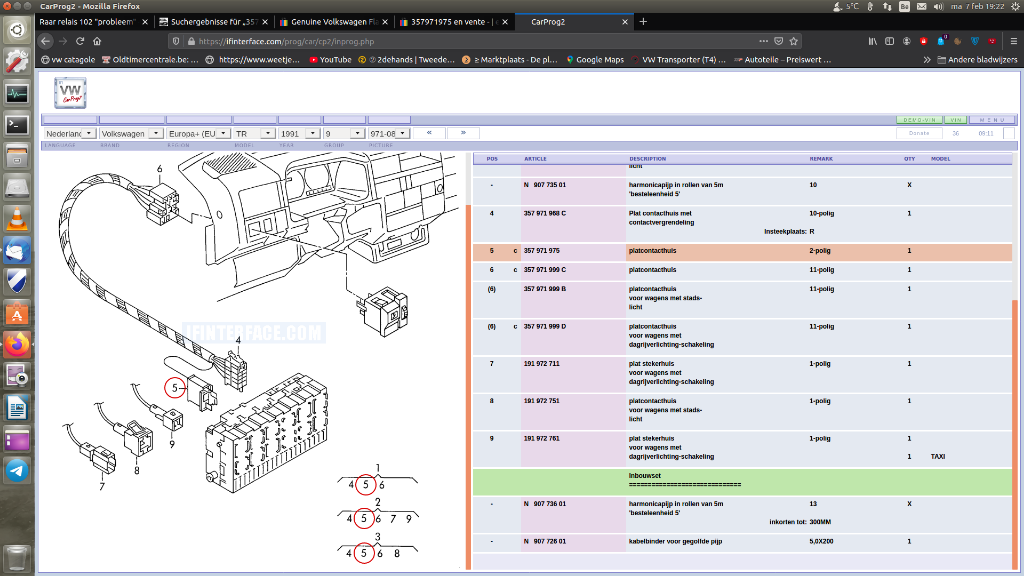Open the Firefox hamburger menu
The height and width of the screenshot is (576, 1024).
point(1012,41)
